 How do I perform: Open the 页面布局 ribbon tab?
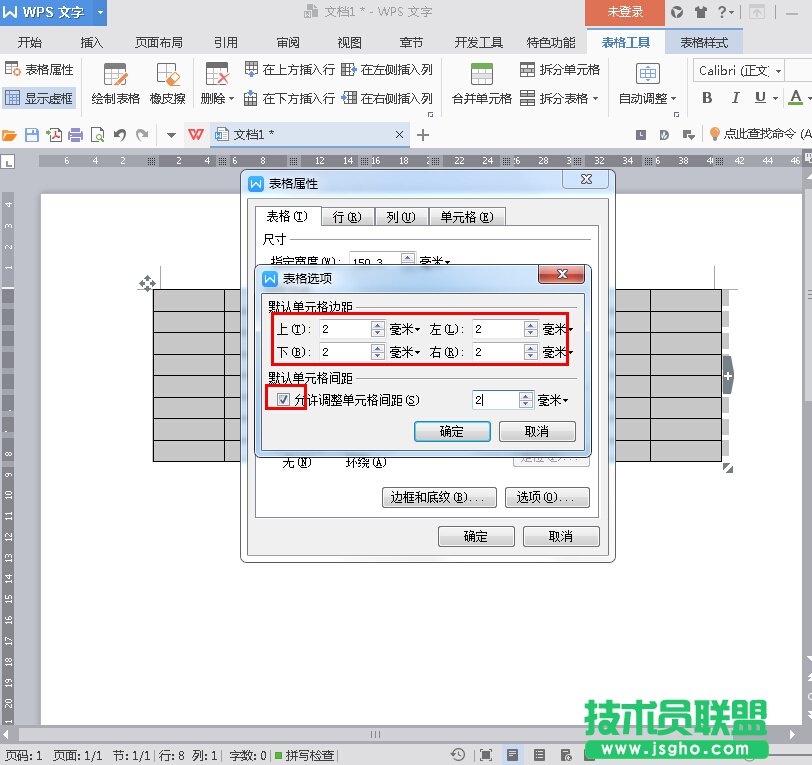[x=159, y=43]
